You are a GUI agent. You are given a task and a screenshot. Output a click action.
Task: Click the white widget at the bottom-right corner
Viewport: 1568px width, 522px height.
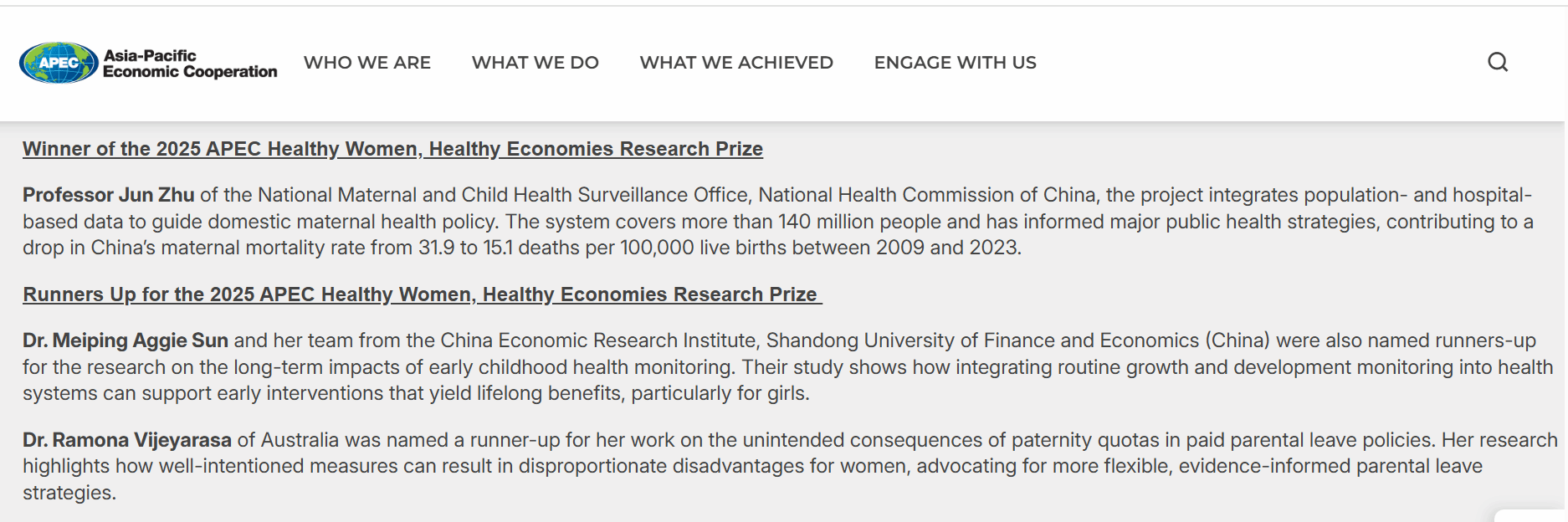pyautogui.click(x=1530, y=515)
